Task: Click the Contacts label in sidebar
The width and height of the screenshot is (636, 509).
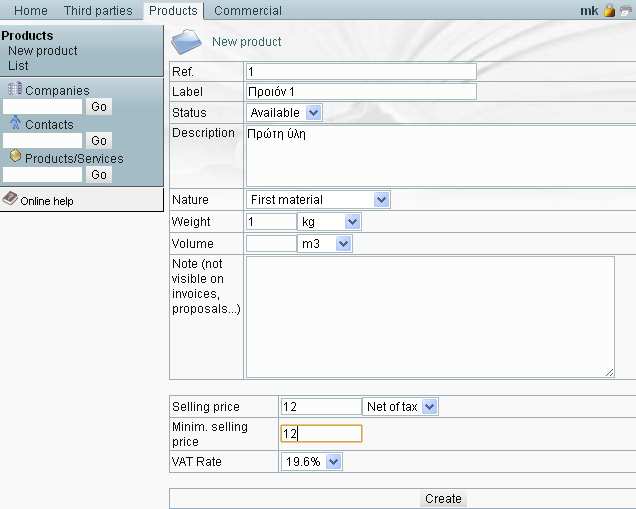Action: 49,125
